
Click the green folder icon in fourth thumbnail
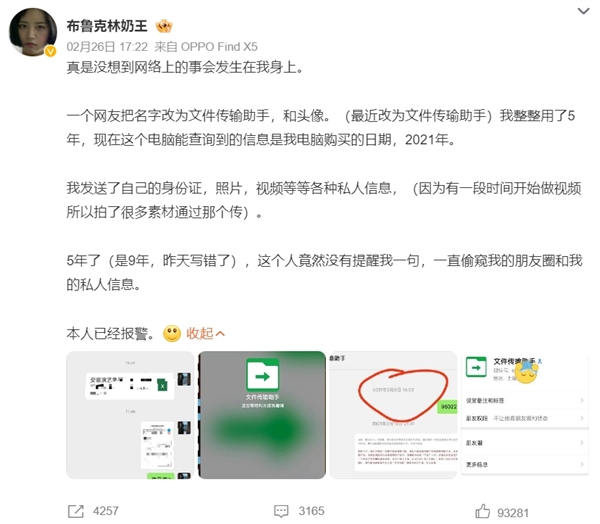476,367
